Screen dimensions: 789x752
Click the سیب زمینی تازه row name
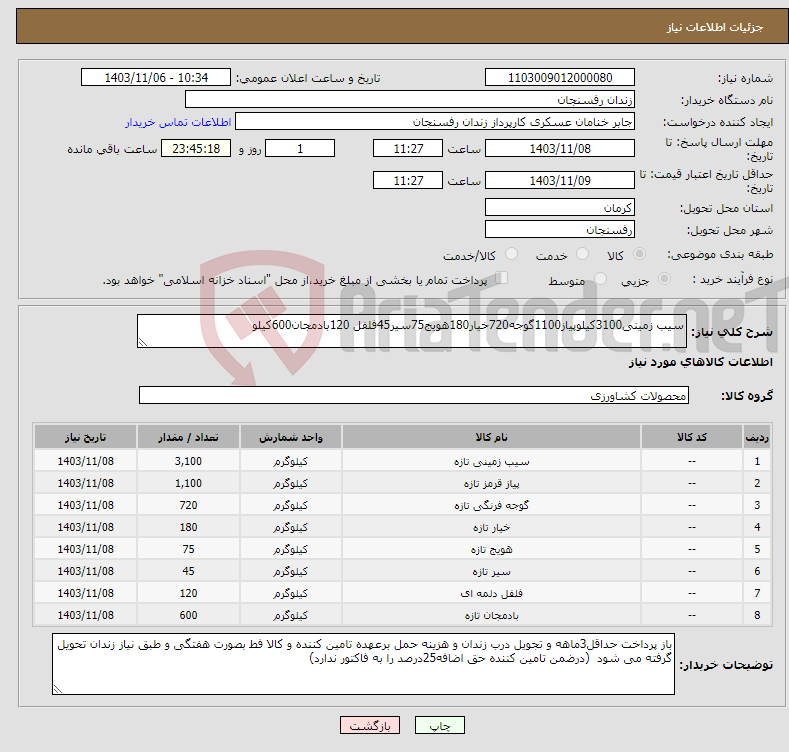tap(491, 461)
